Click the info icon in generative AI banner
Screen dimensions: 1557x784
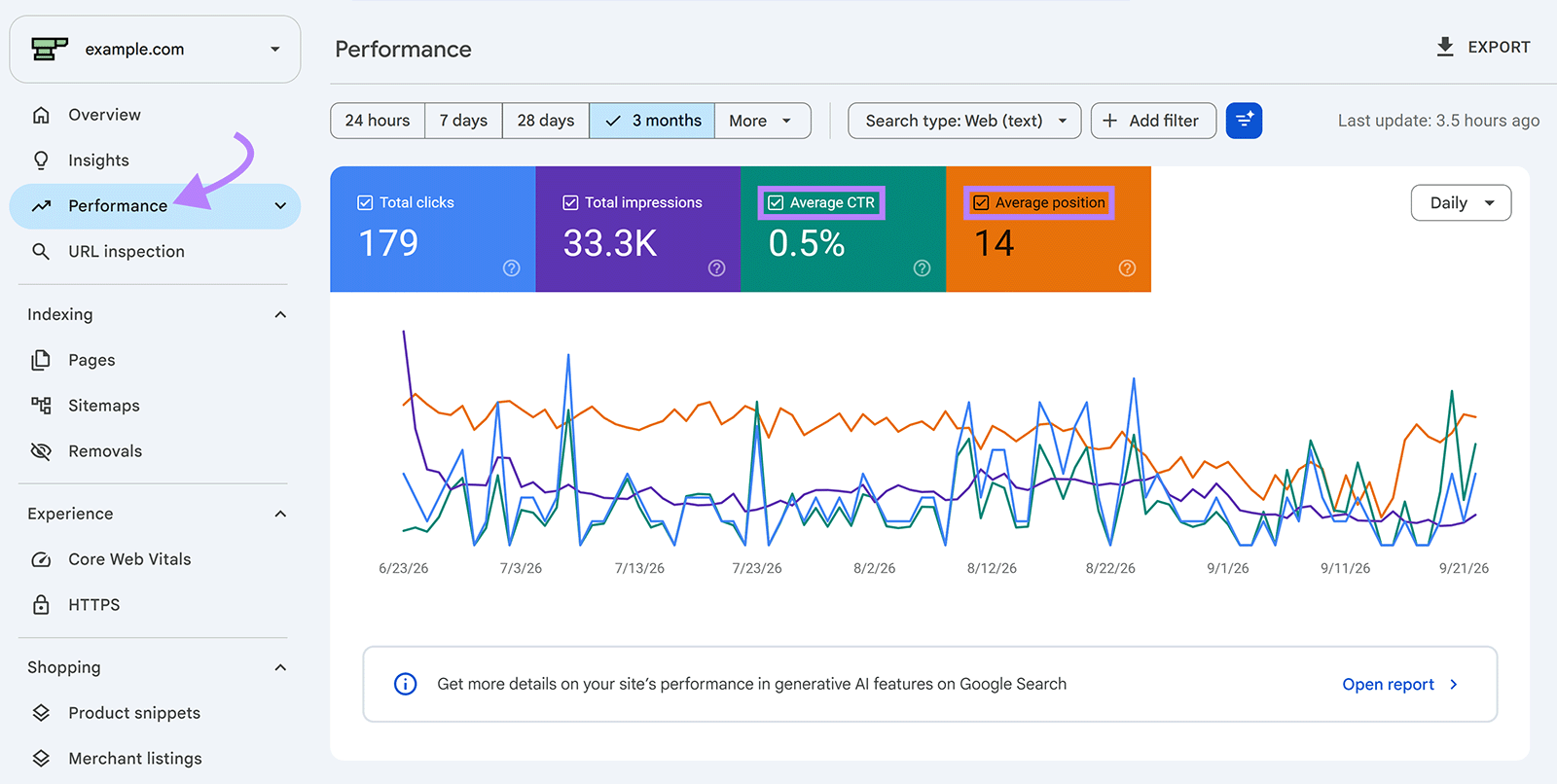pyautogui.click(x=406, y=684)
